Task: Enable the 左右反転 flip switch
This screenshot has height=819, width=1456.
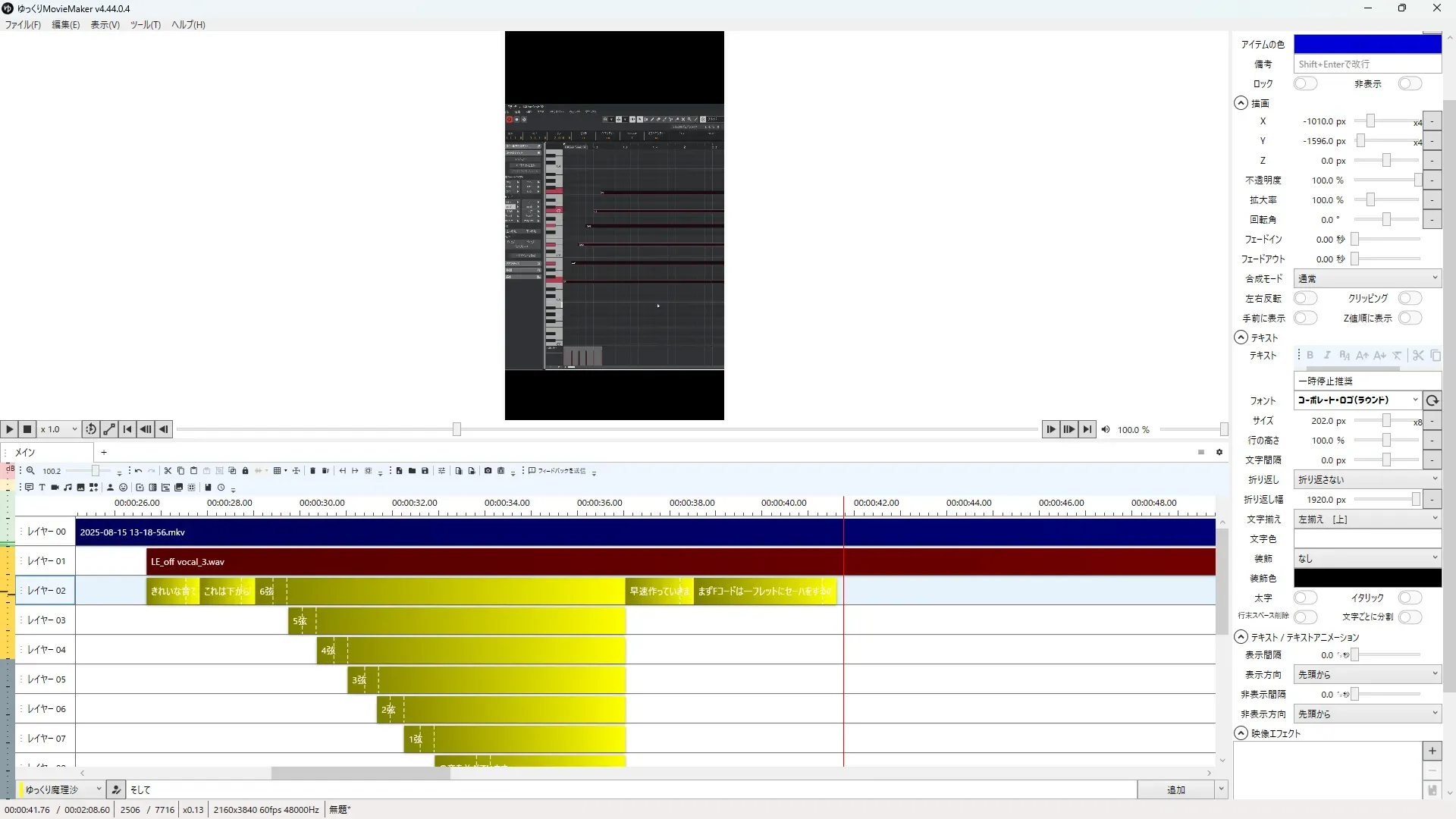Action: 1304,298
